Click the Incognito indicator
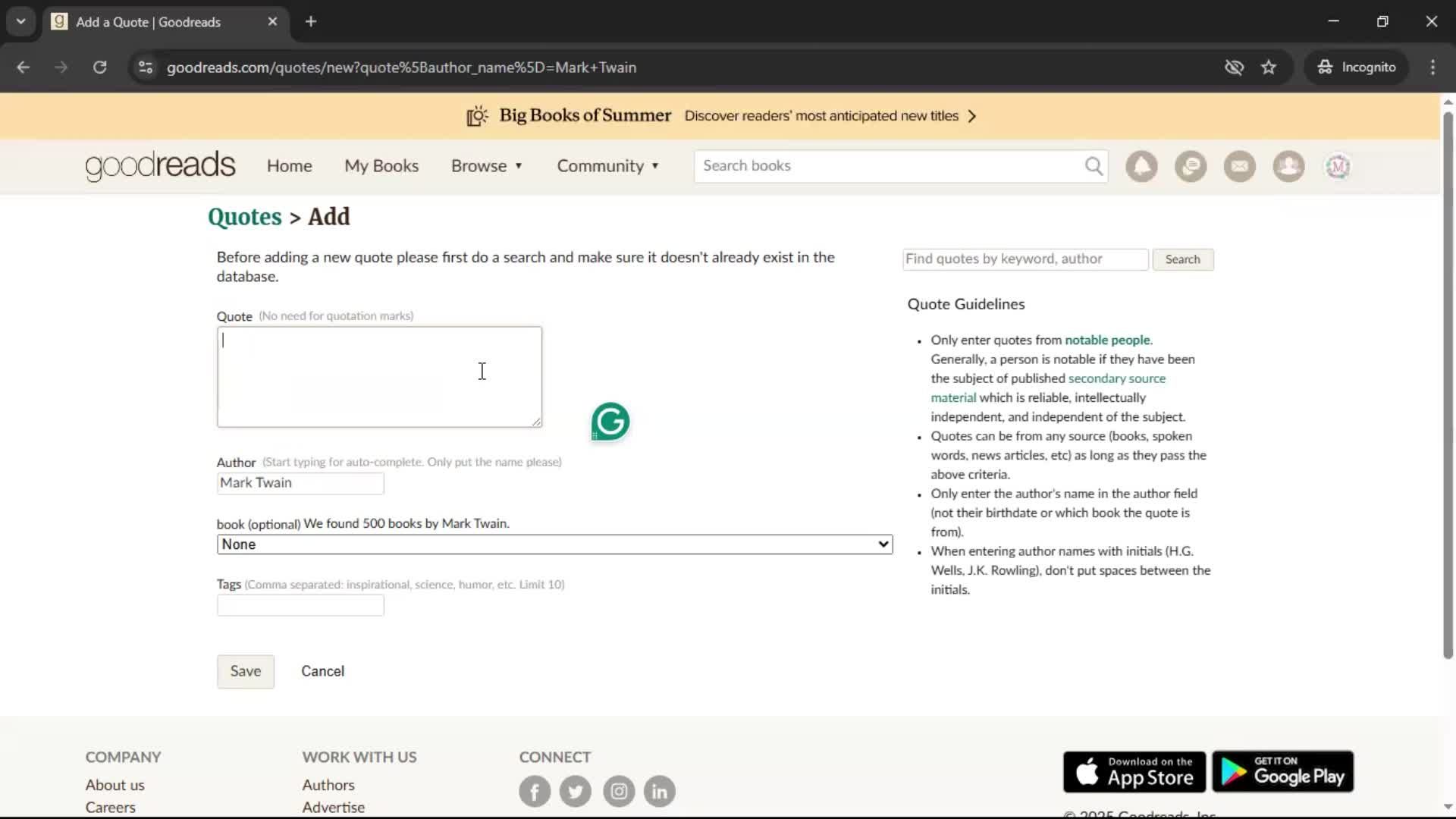This screenshot has height=819, width=1456. [1356, 67]
